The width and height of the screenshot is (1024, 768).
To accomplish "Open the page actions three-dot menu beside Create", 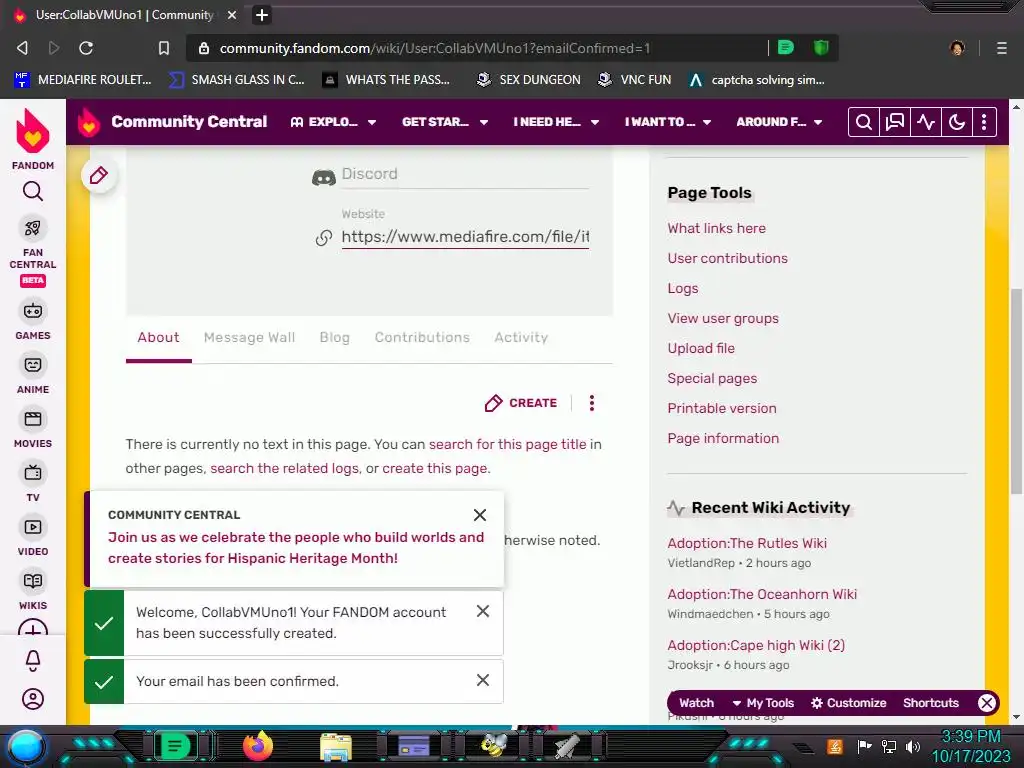I will click(x=592, y=403).
